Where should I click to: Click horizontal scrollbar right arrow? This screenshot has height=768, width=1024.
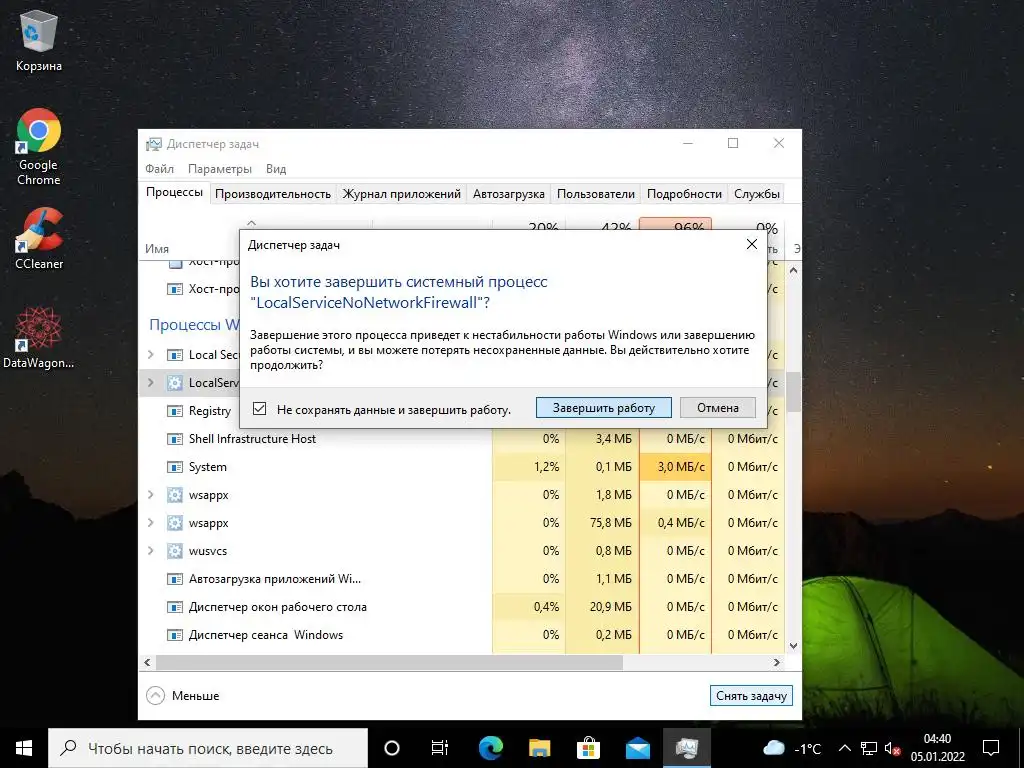[x=776, y=662]
